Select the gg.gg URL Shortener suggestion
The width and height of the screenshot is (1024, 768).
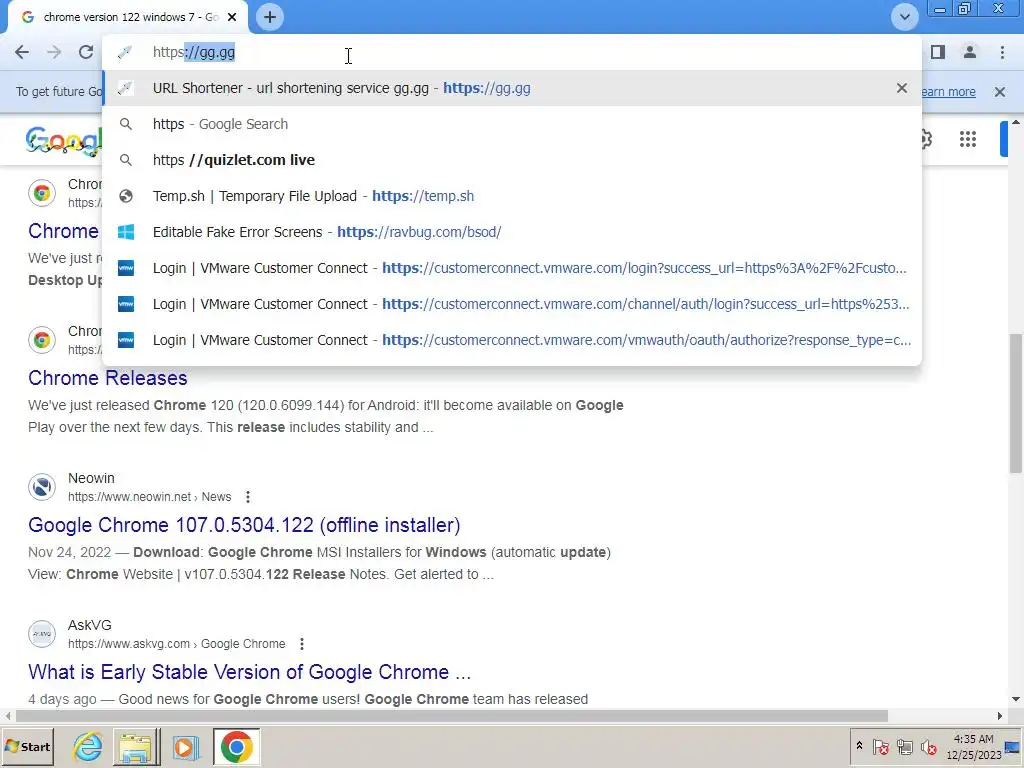[x=512, y=88]
